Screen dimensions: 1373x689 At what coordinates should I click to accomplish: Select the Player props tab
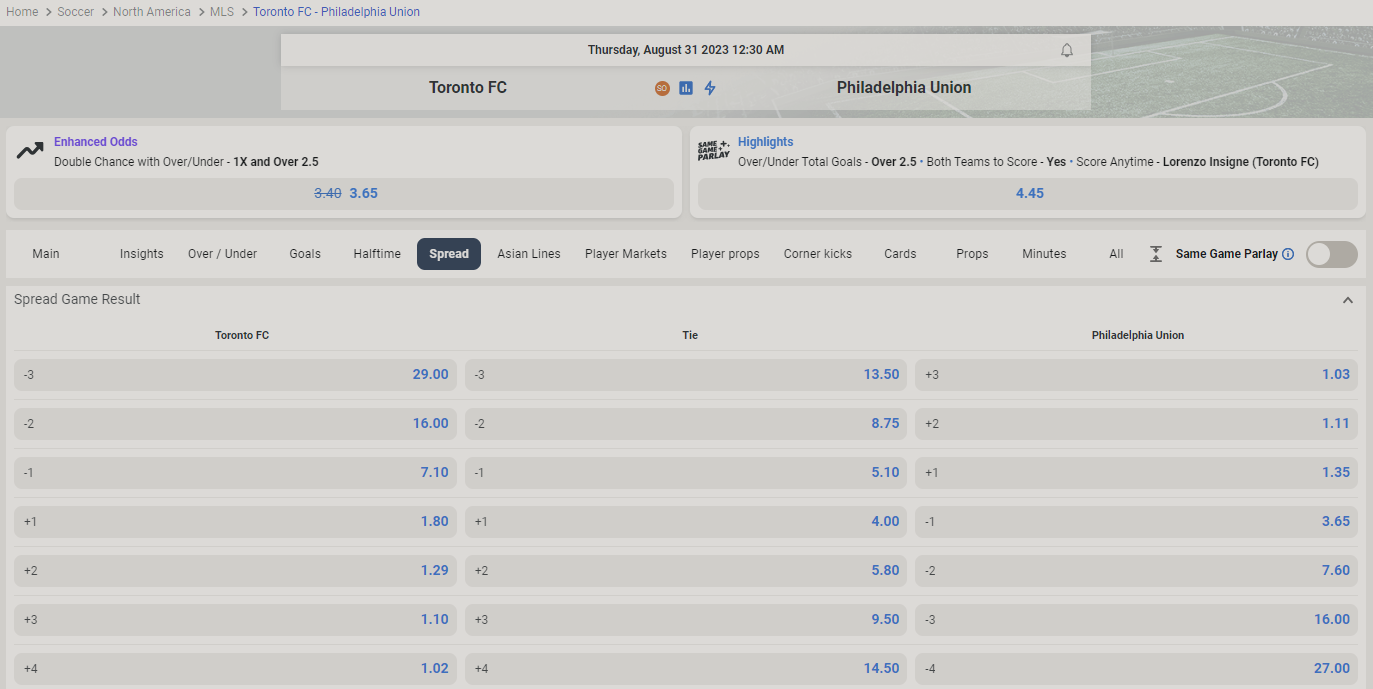[x=725, y=254]
